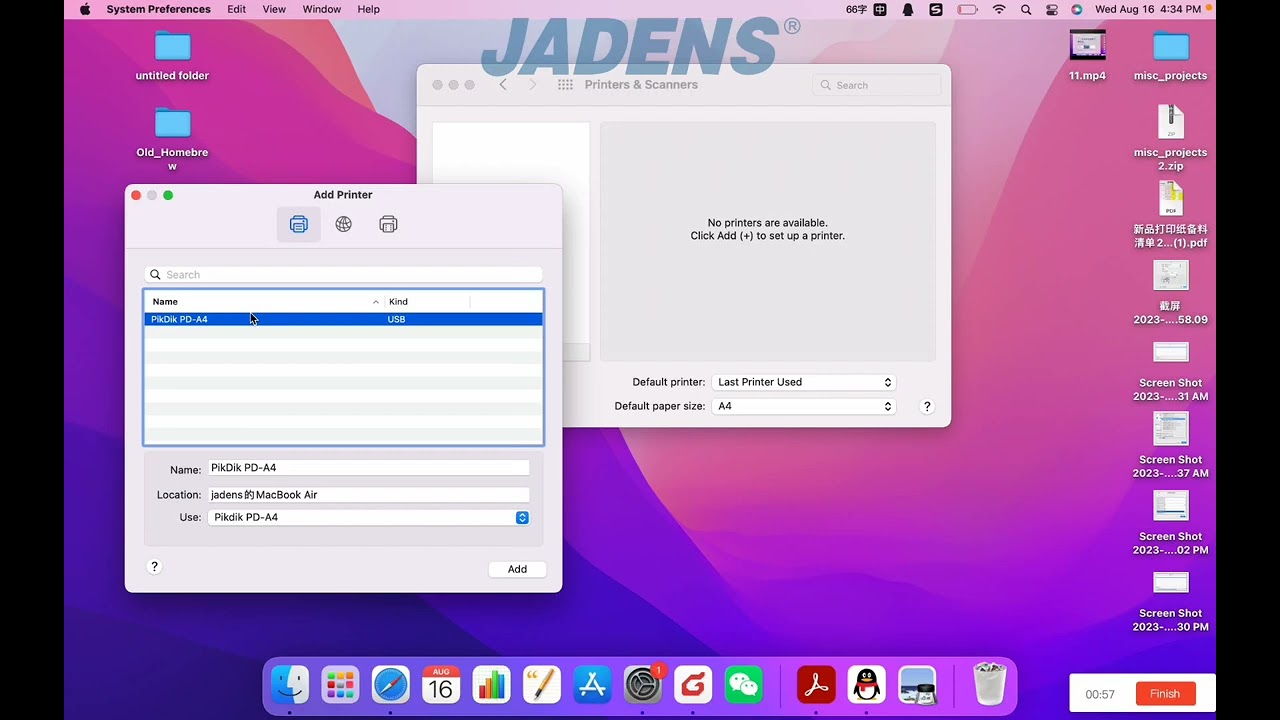
Task: Open QQ from the Dock
Action: point(867,685)
